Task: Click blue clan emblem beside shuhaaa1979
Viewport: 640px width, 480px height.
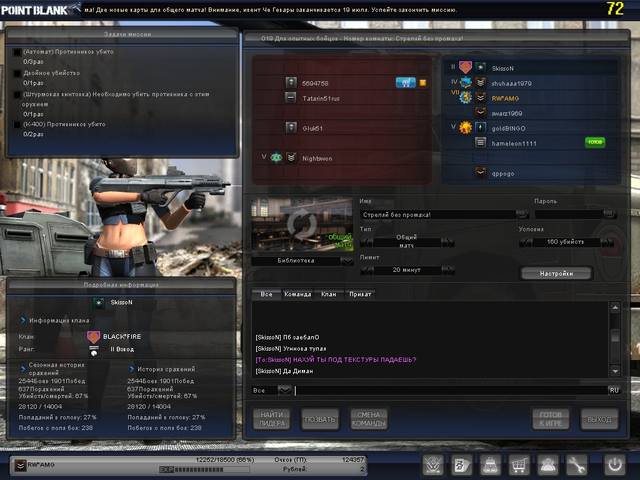Action: point(465,82)
